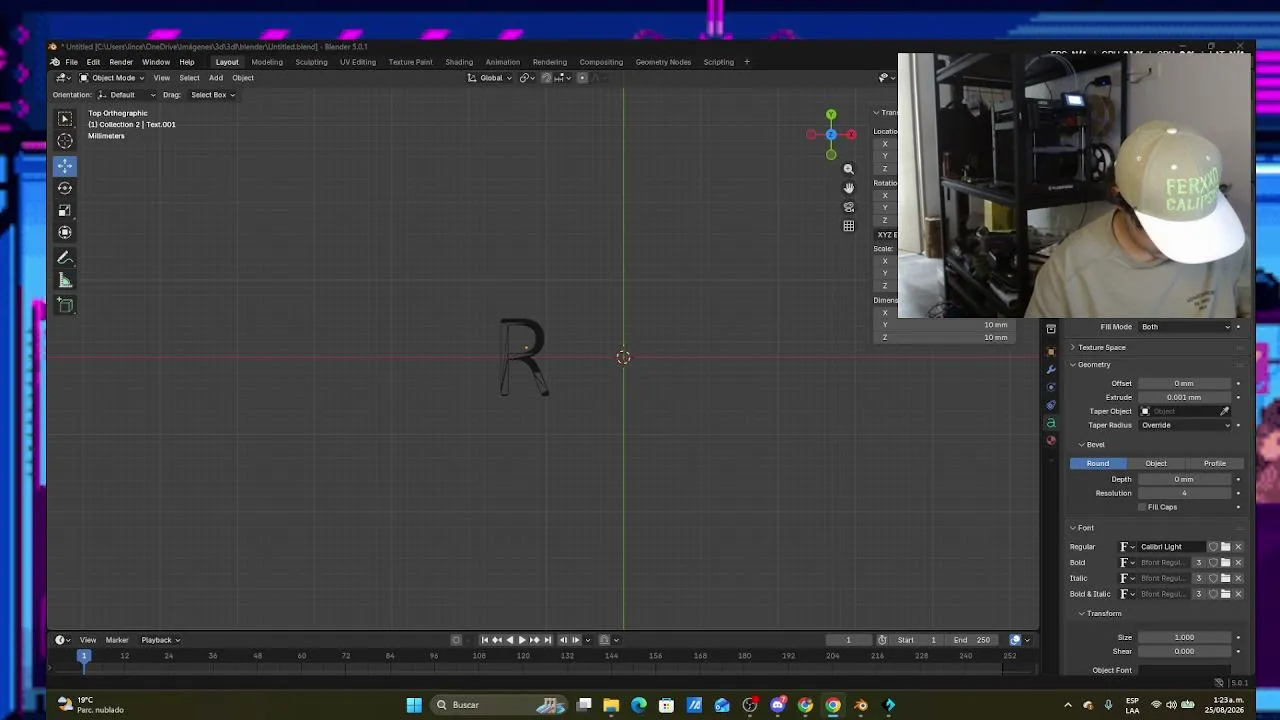Open the Edit menu

[x=93, y=62]
